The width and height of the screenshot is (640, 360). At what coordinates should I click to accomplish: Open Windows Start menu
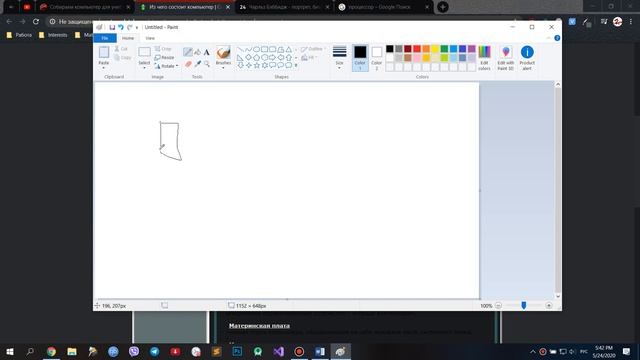[10, 351]
